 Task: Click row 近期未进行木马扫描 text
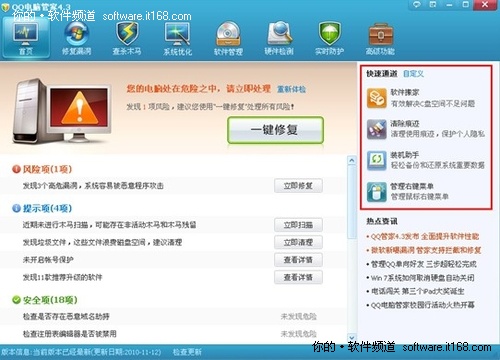pos(109,225)
